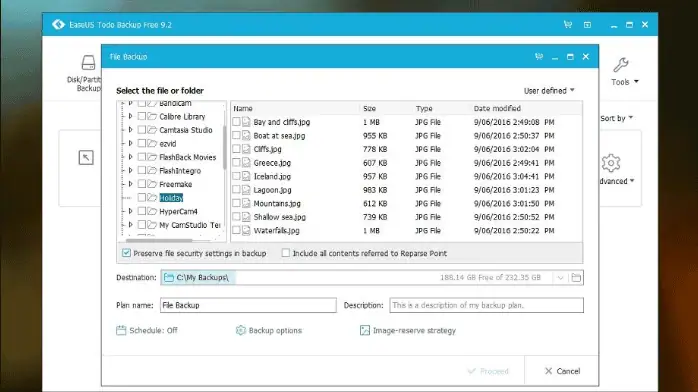The height and width of the screenshot is (392, 698).
Task: Open the Schedule: Off link
Action: 153,330
